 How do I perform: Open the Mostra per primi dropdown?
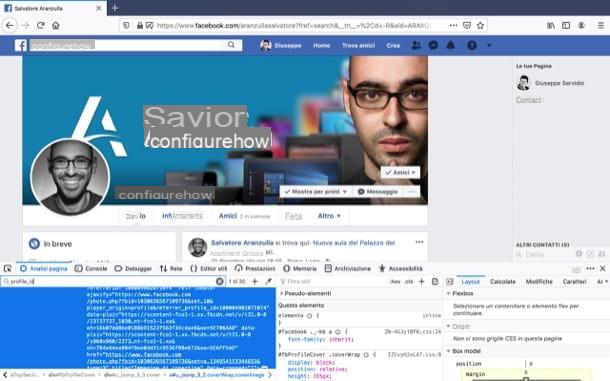point(316,192)
